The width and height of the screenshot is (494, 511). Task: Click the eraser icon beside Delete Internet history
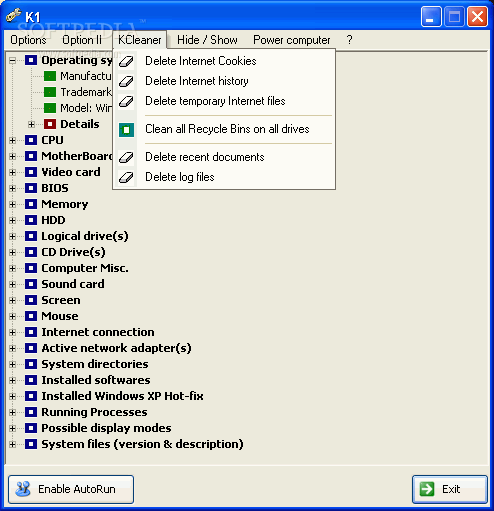coord(126,81)
